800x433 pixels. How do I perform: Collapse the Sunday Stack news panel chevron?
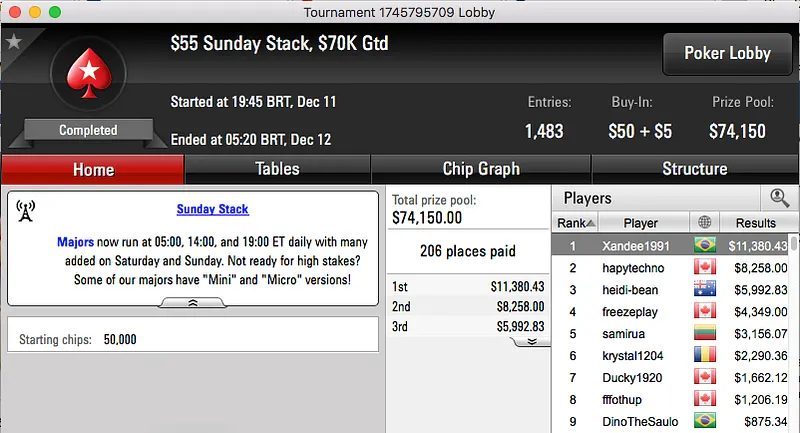tap(192, 301)
